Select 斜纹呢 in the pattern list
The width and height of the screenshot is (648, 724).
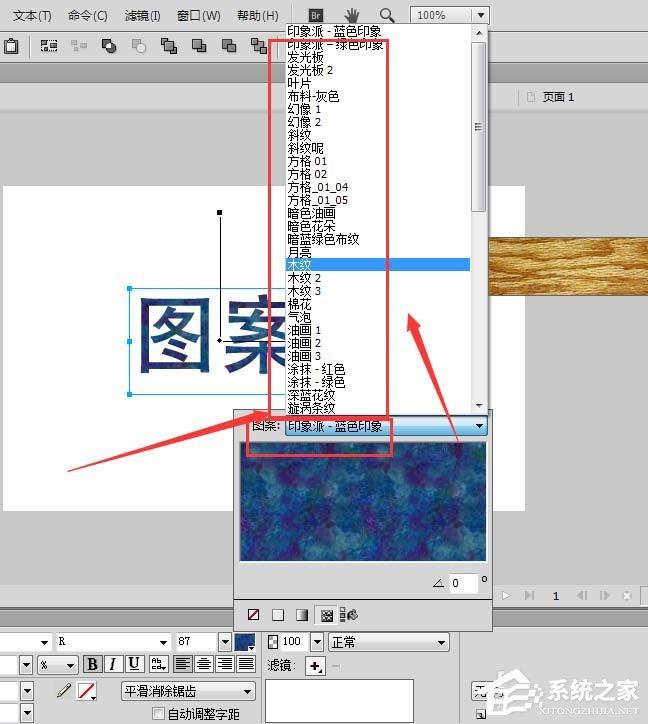(378, 148)
